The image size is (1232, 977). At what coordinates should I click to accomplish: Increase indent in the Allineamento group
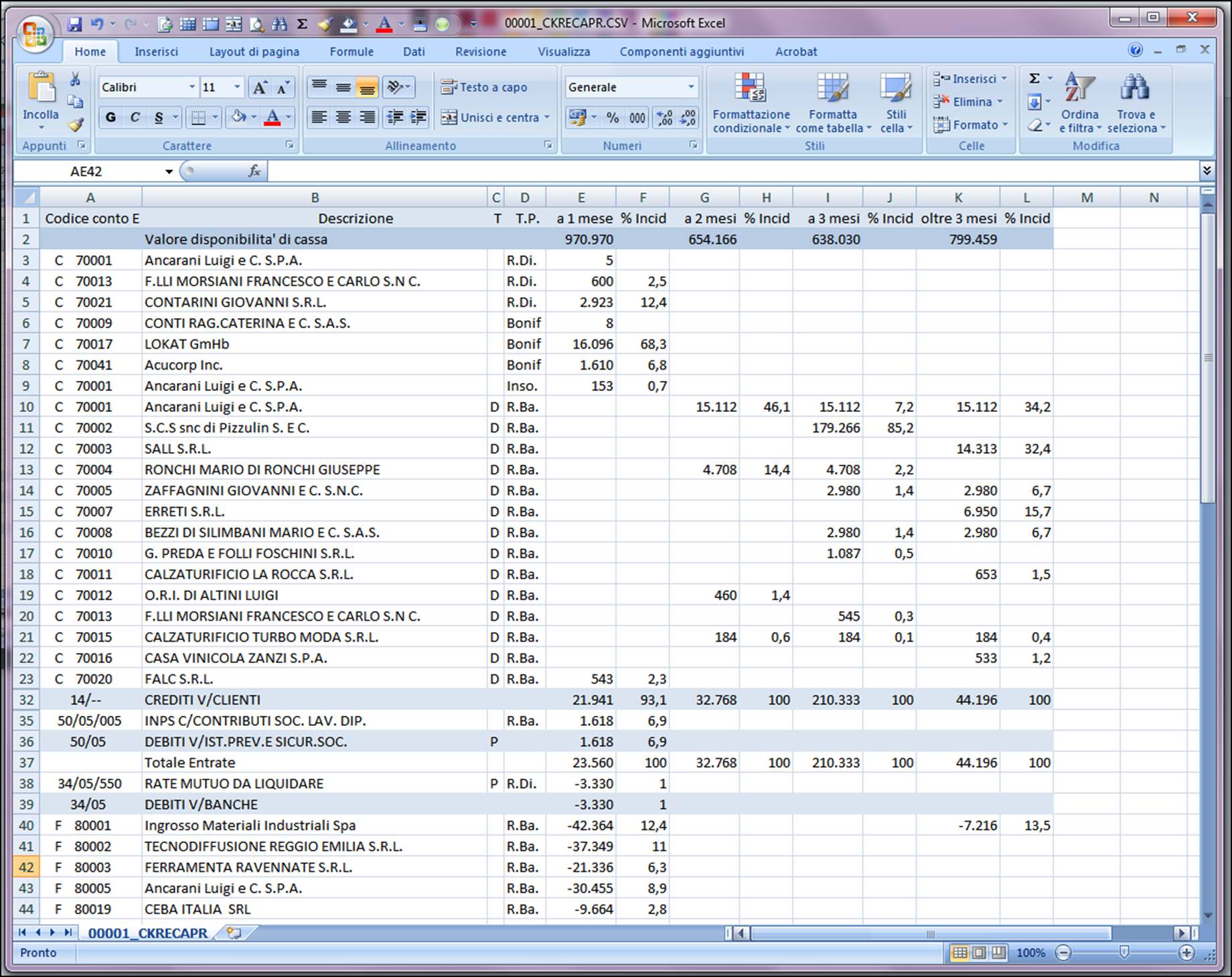[418, 117]
